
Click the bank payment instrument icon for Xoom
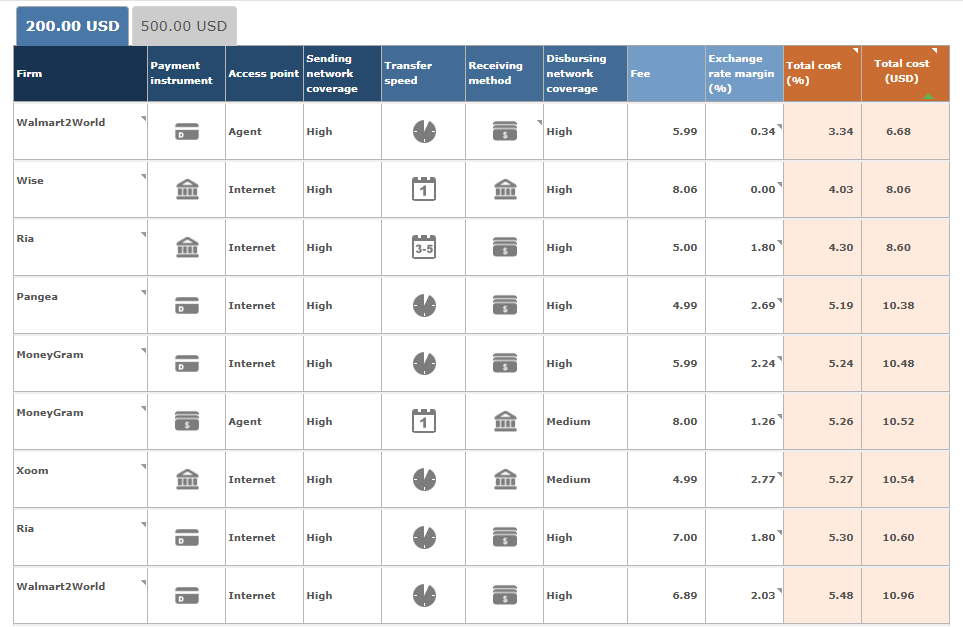(x=186, y=479)
